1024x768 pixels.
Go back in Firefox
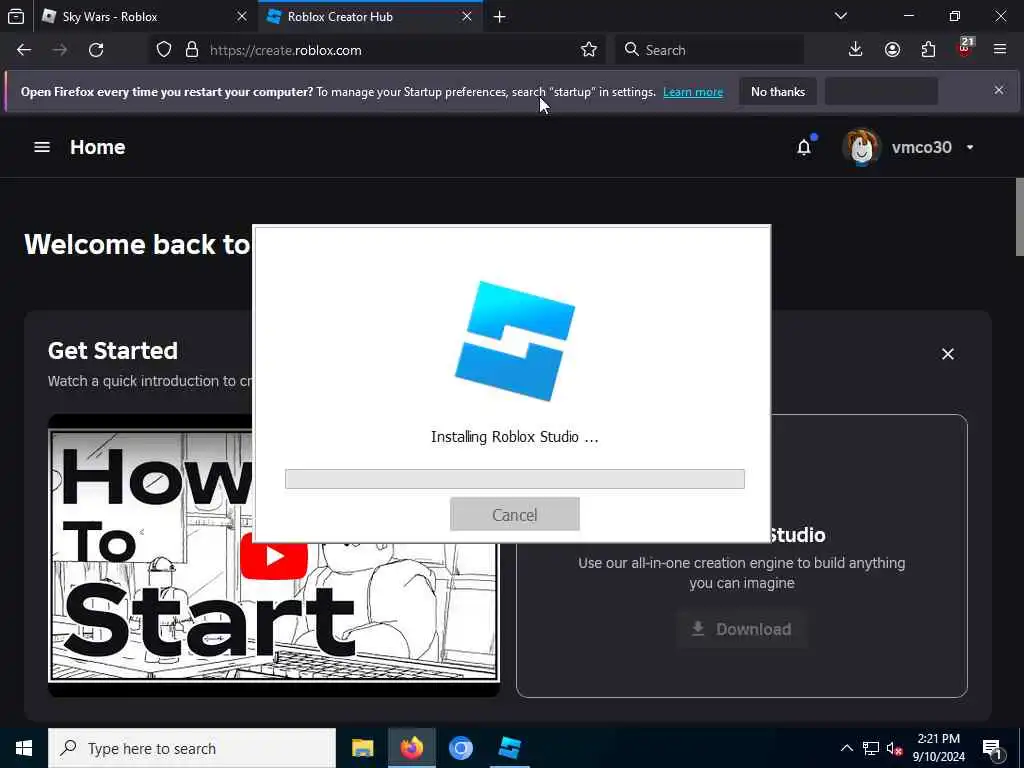click(24, 50)
